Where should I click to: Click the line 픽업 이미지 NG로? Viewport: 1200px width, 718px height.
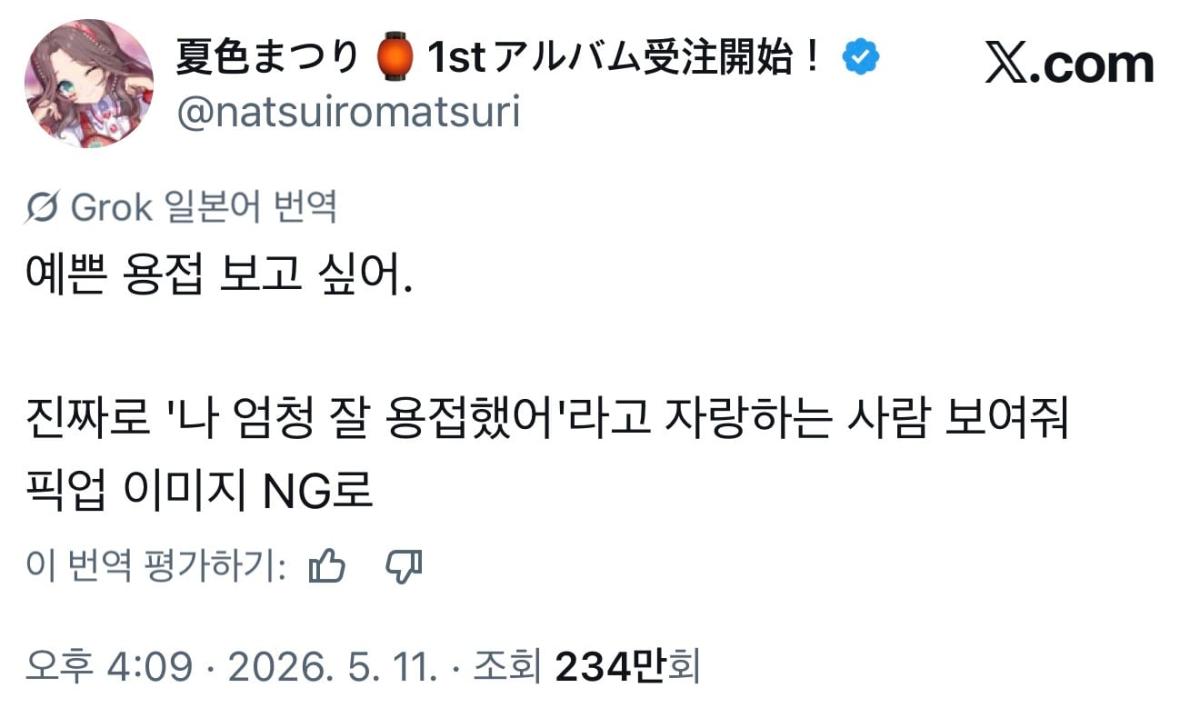(x=200, y=490)
